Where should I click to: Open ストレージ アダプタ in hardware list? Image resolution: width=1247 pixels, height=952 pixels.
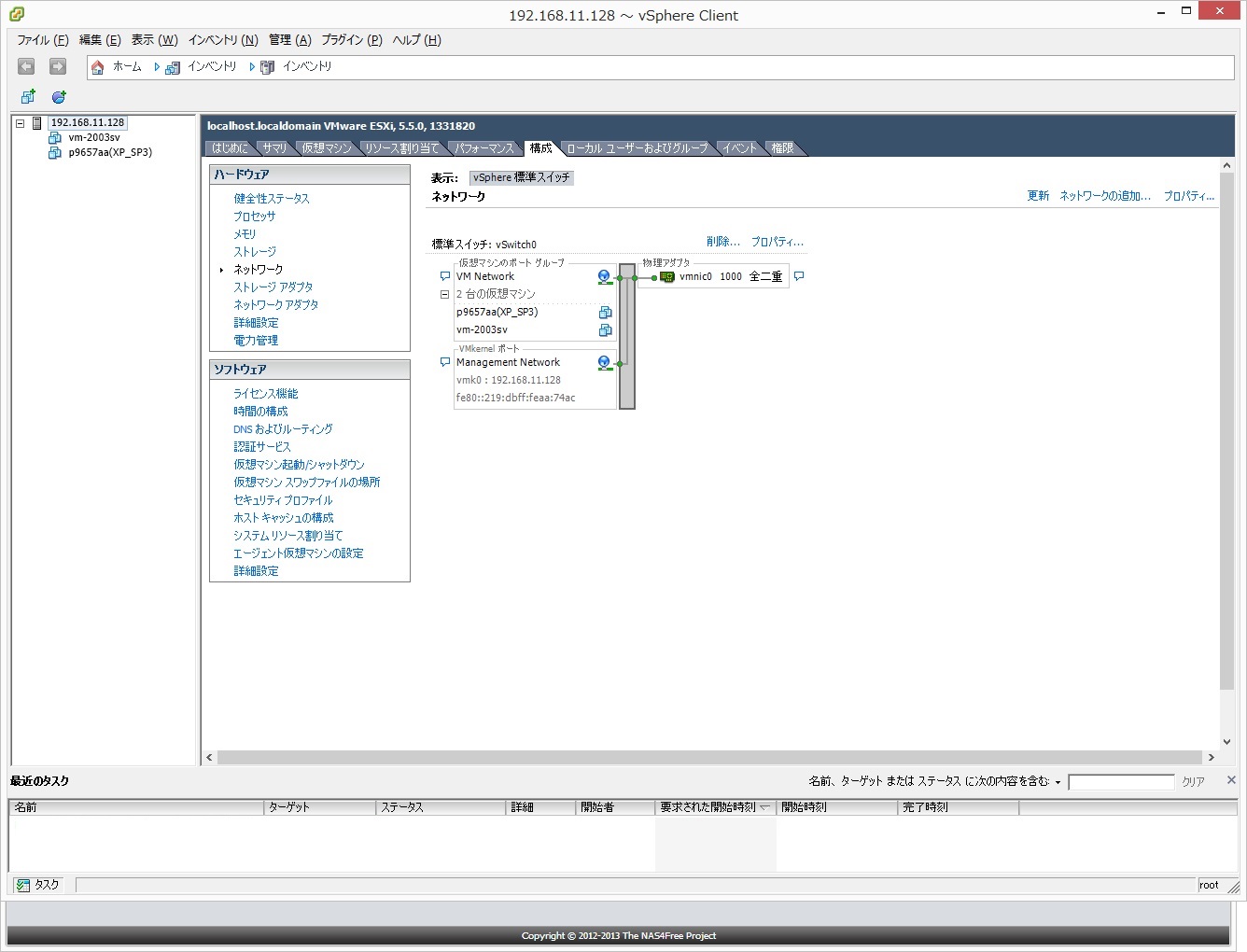tap(273, 287)
